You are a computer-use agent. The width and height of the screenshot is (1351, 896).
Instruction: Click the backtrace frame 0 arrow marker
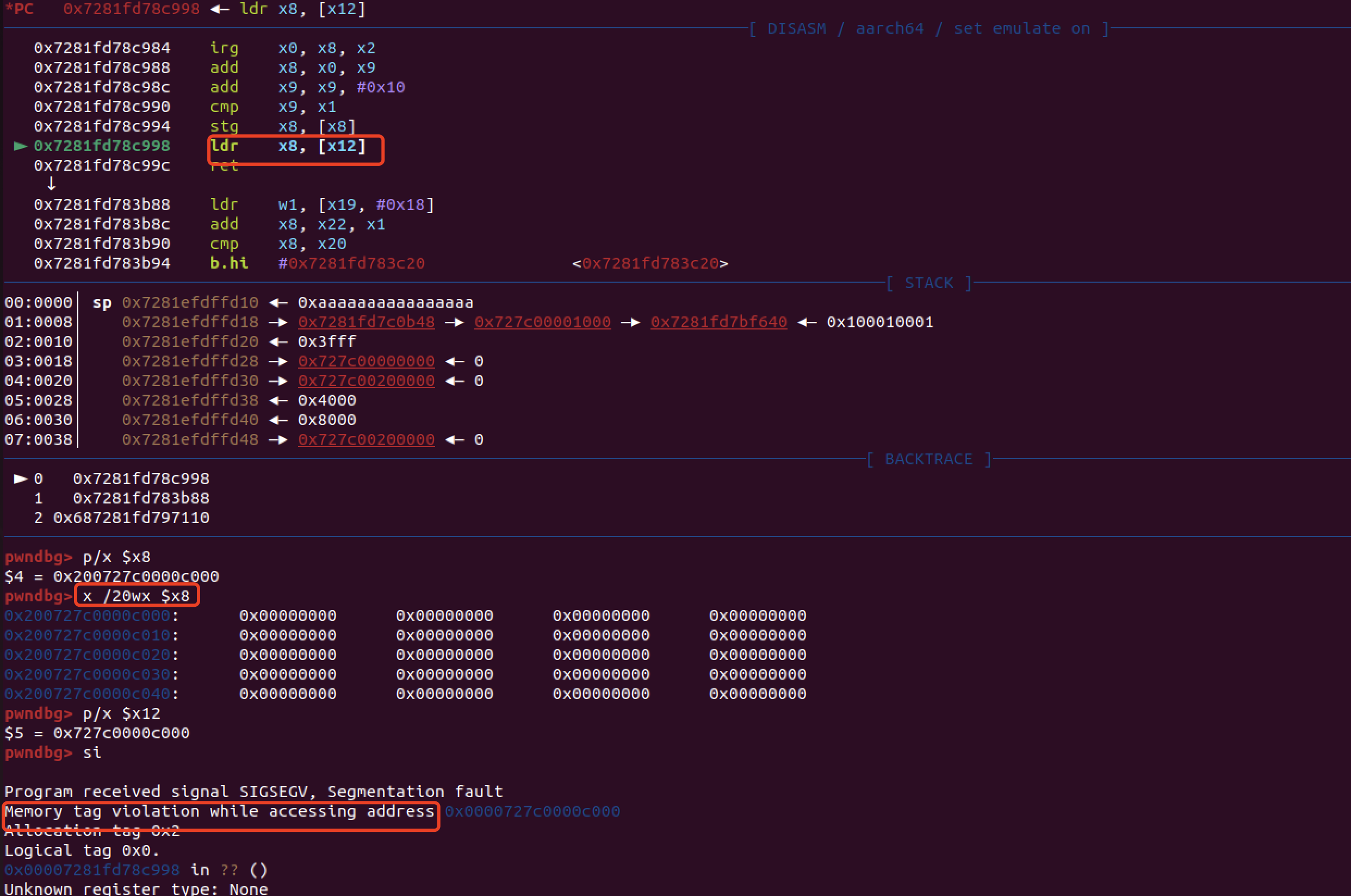tap(21, 479)
